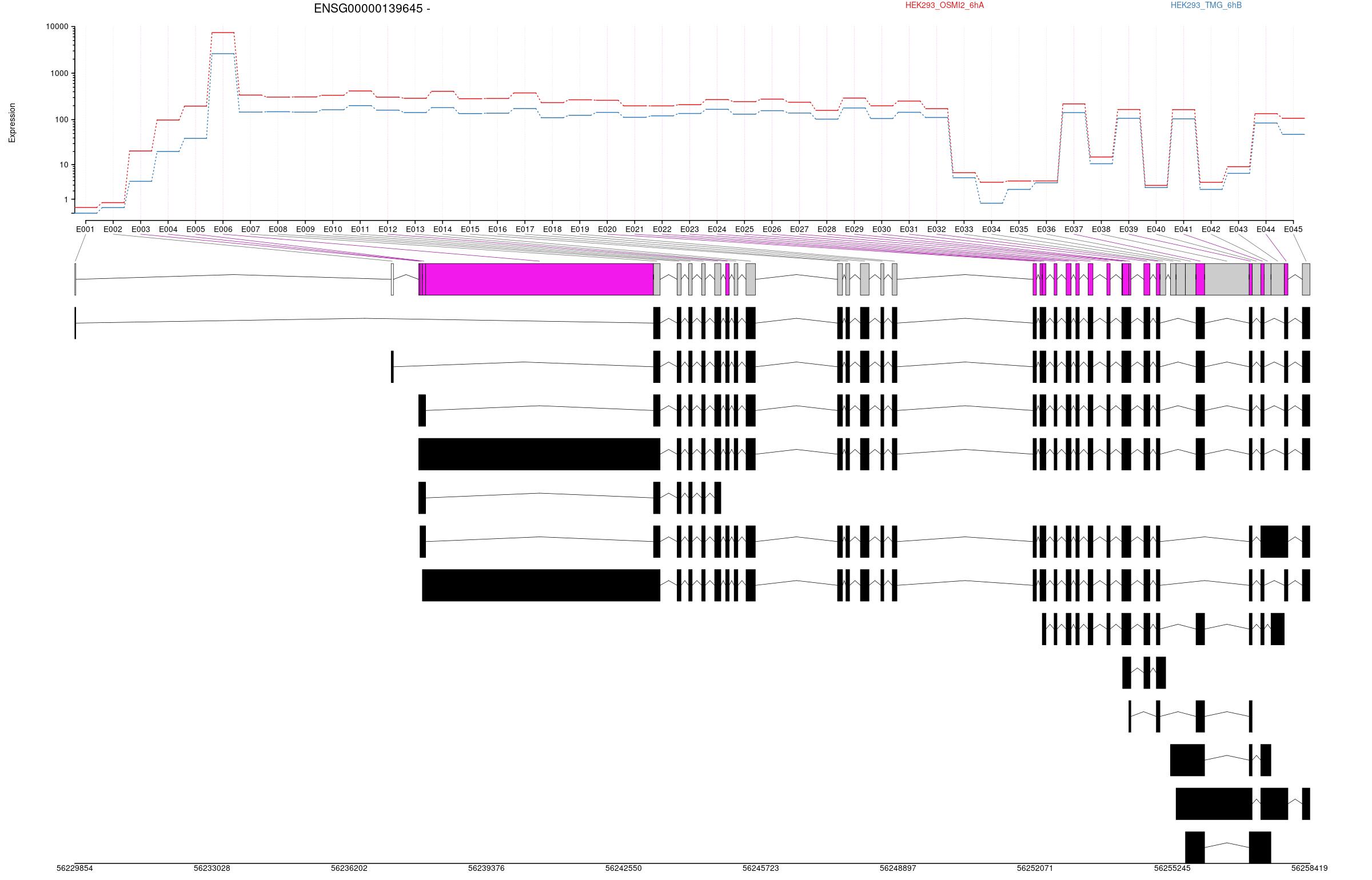The width and height of the screenshot is (1372, 880).
Task: Select the HEK293_OSMI2_6hA legend label
Action: tap(945, 5)
